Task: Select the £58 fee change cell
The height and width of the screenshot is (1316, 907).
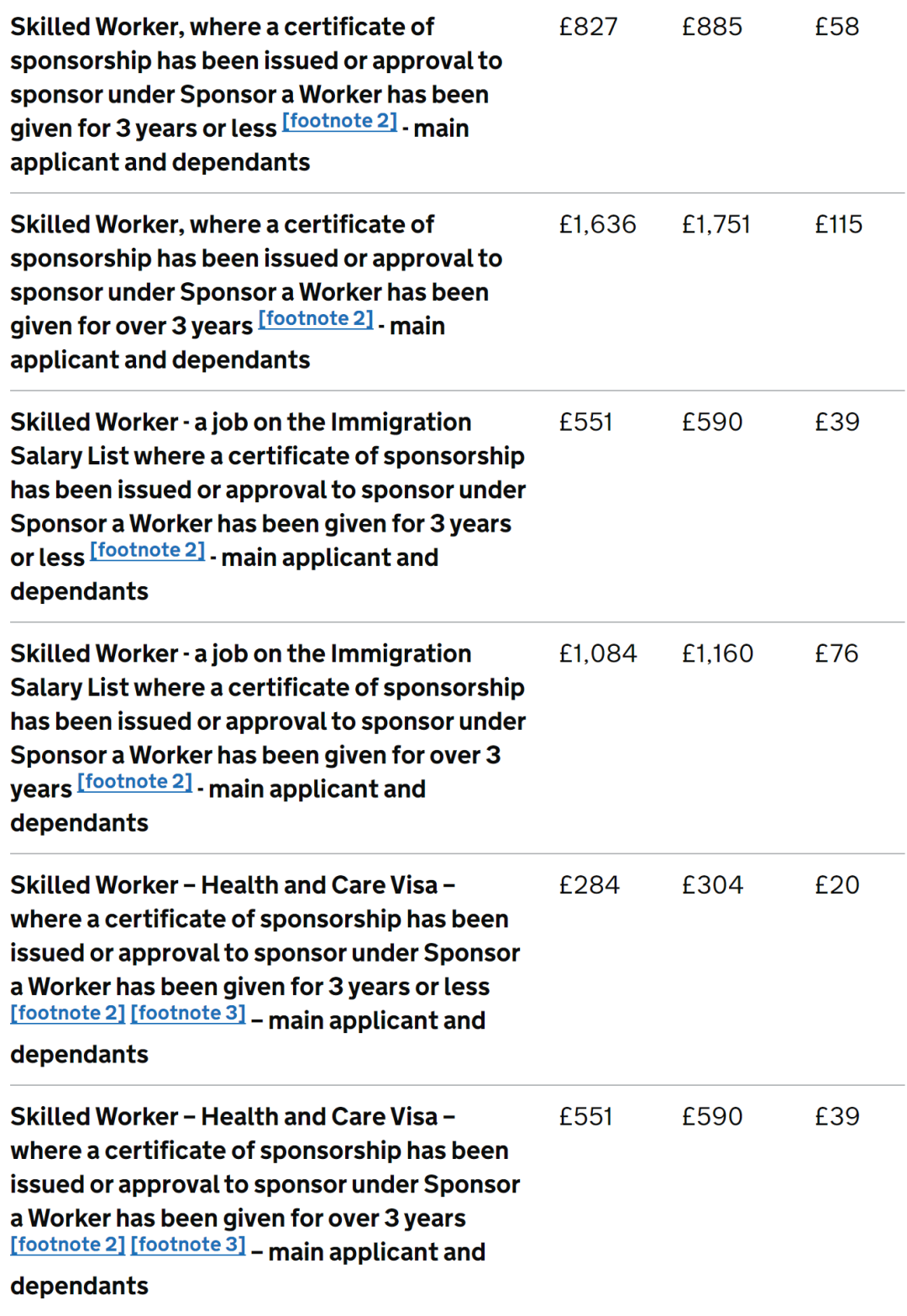Action: [837, 27]
